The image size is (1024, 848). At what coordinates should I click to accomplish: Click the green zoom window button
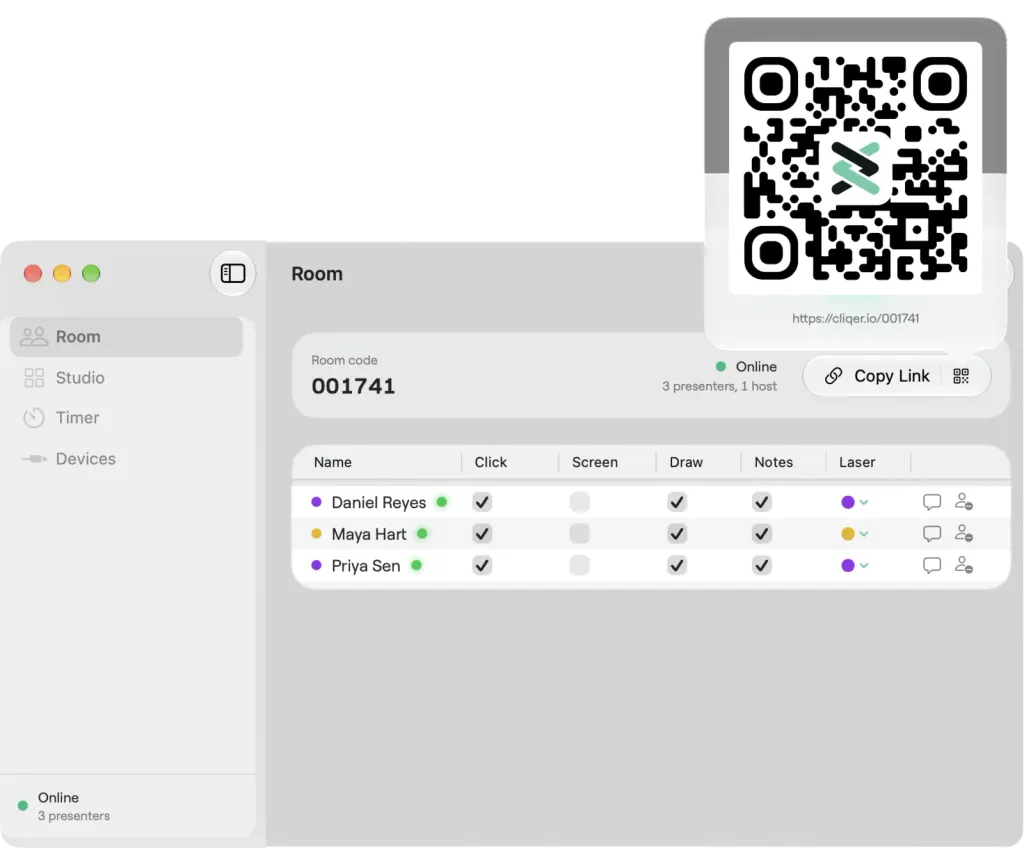coord(91,273)
